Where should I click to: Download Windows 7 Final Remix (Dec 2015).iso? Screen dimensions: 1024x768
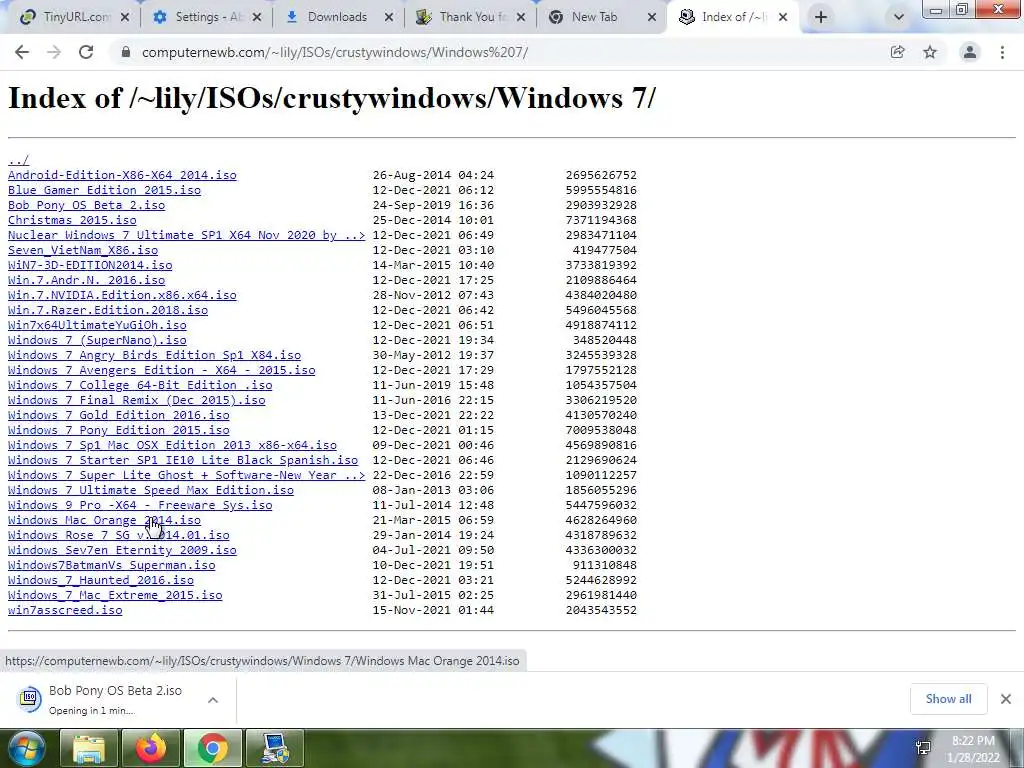[x=136, y=400]
